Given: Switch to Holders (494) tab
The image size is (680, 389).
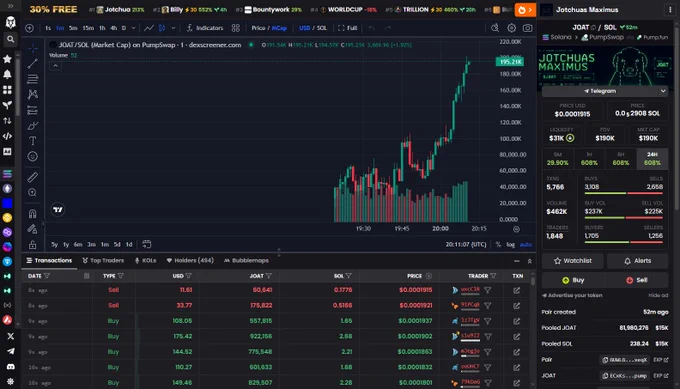Looking at the screenshot, I should point(190,261).
